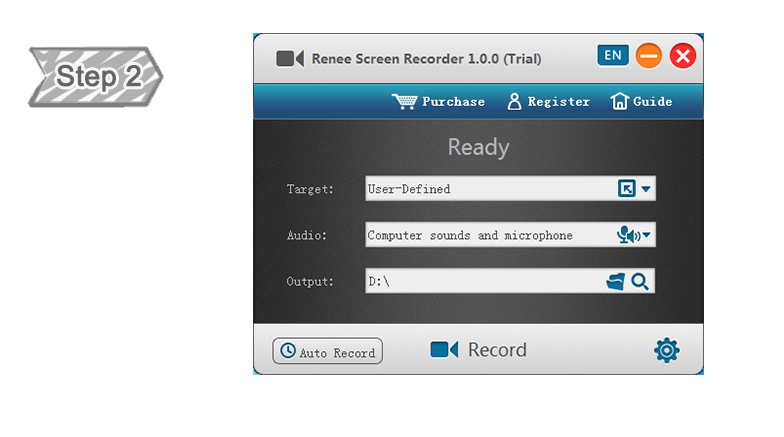Image resolution: width=784 pixels, height=437 pixels.
Task: Open the Purchase menu item
Action: tap(453, 101)
